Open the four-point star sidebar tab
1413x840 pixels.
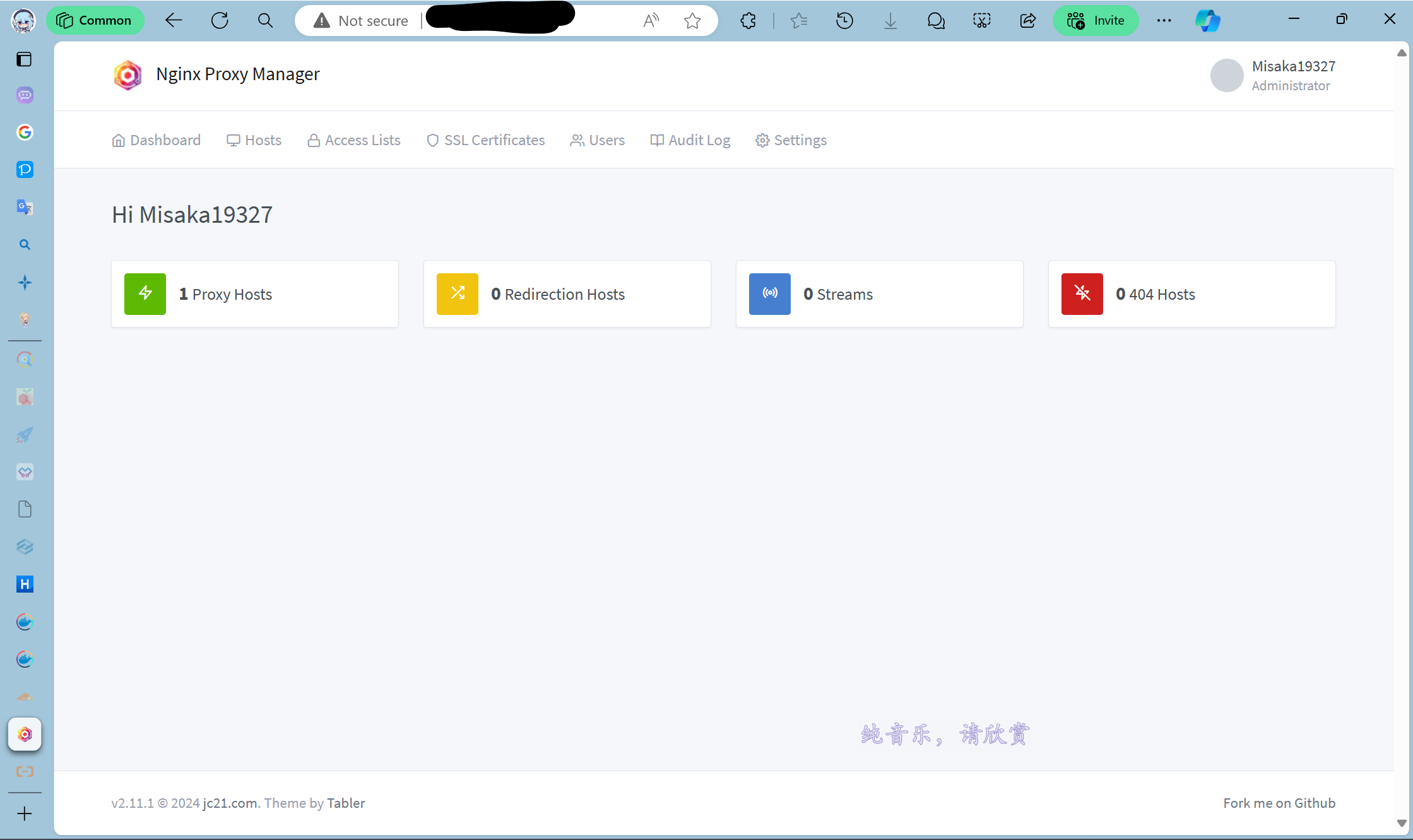click(x=25, y=282)
